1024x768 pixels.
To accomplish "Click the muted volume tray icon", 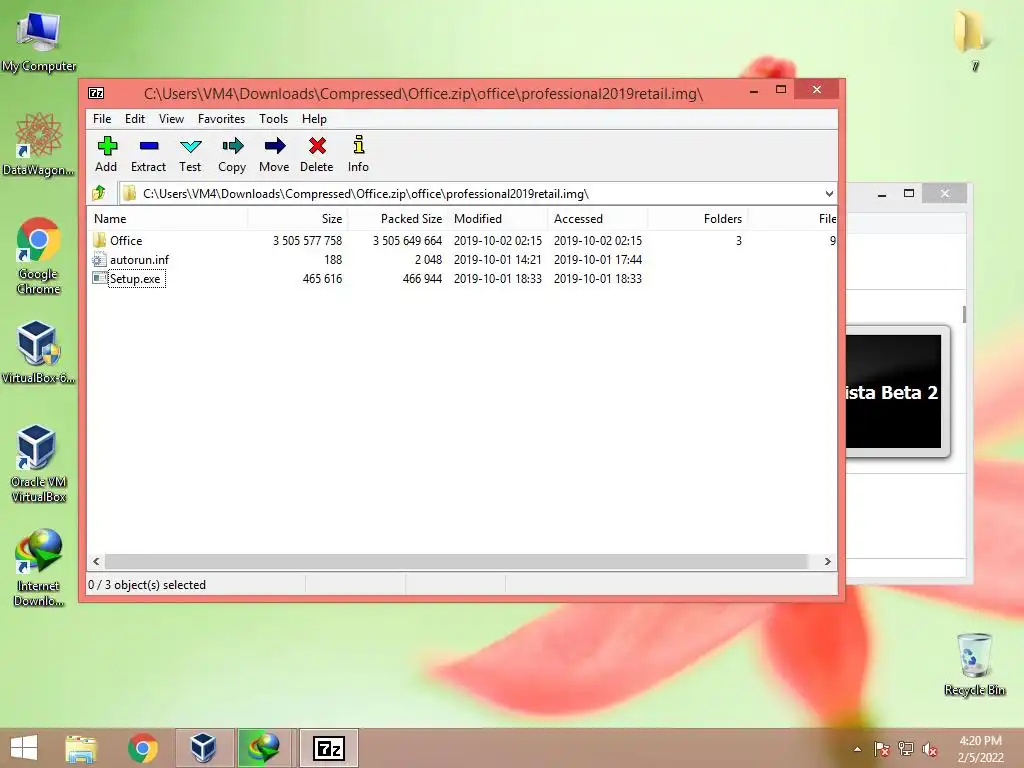I will pyautogui.click(x=930, y=749).
